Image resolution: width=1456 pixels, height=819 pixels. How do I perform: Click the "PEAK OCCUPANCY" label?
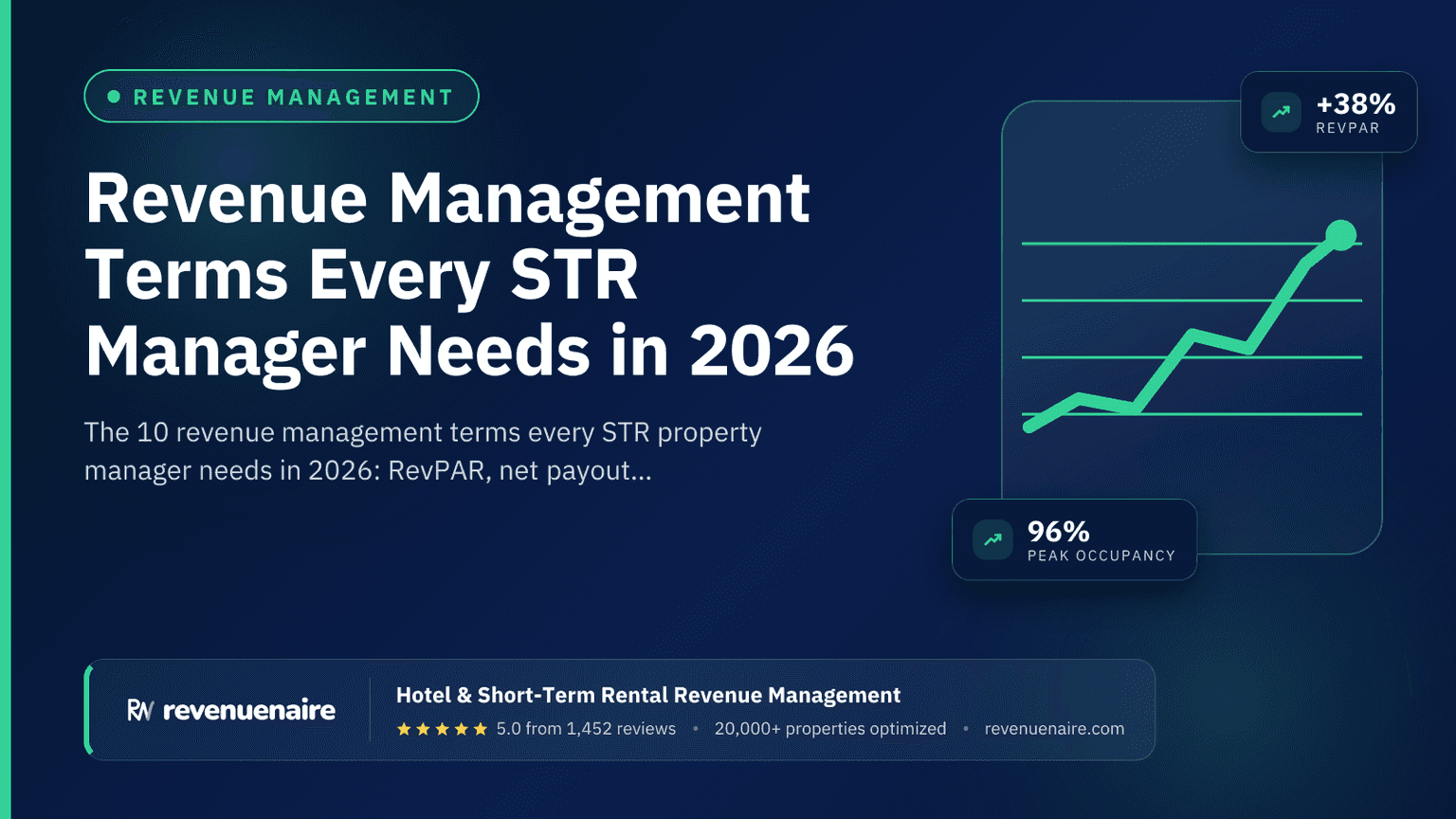coord(1101,555)
